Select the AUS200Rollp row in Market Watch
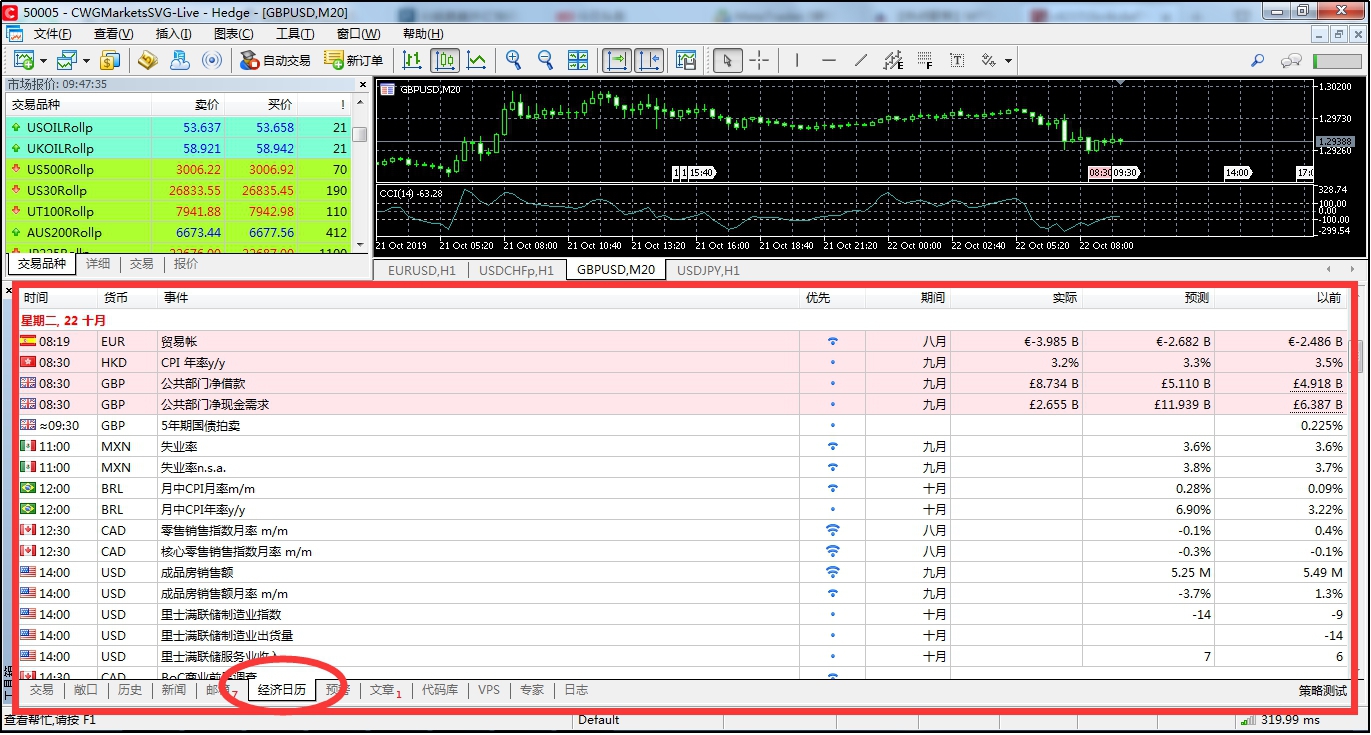The width and height of the screenshot is (1371, 735). 179,233
